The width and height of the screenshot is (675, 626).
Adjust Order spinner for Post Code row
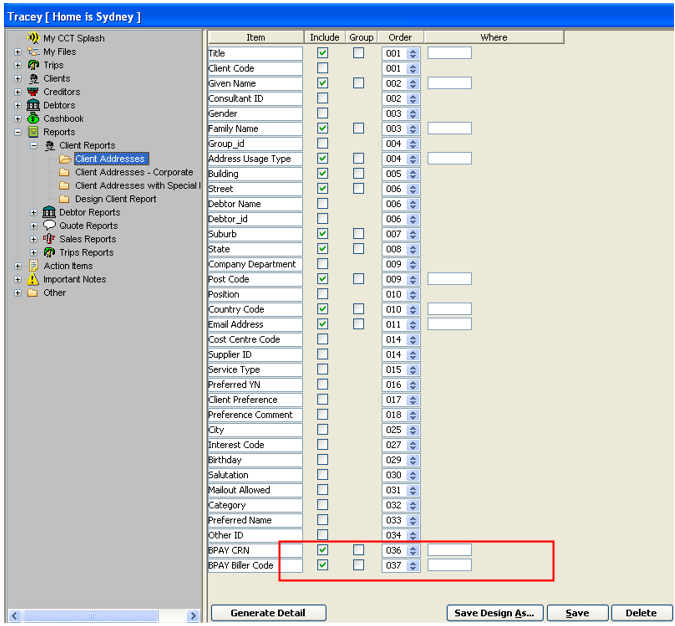[x=413, y=279]
